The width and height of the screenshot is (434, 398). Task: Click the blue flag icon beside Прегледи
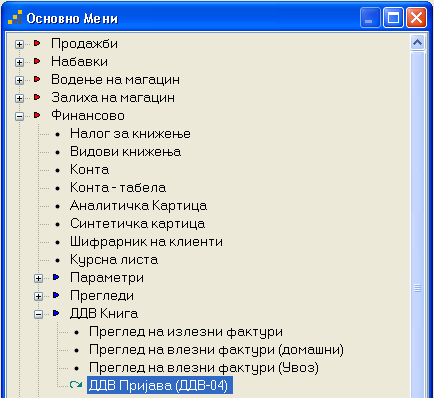(56, 295)
